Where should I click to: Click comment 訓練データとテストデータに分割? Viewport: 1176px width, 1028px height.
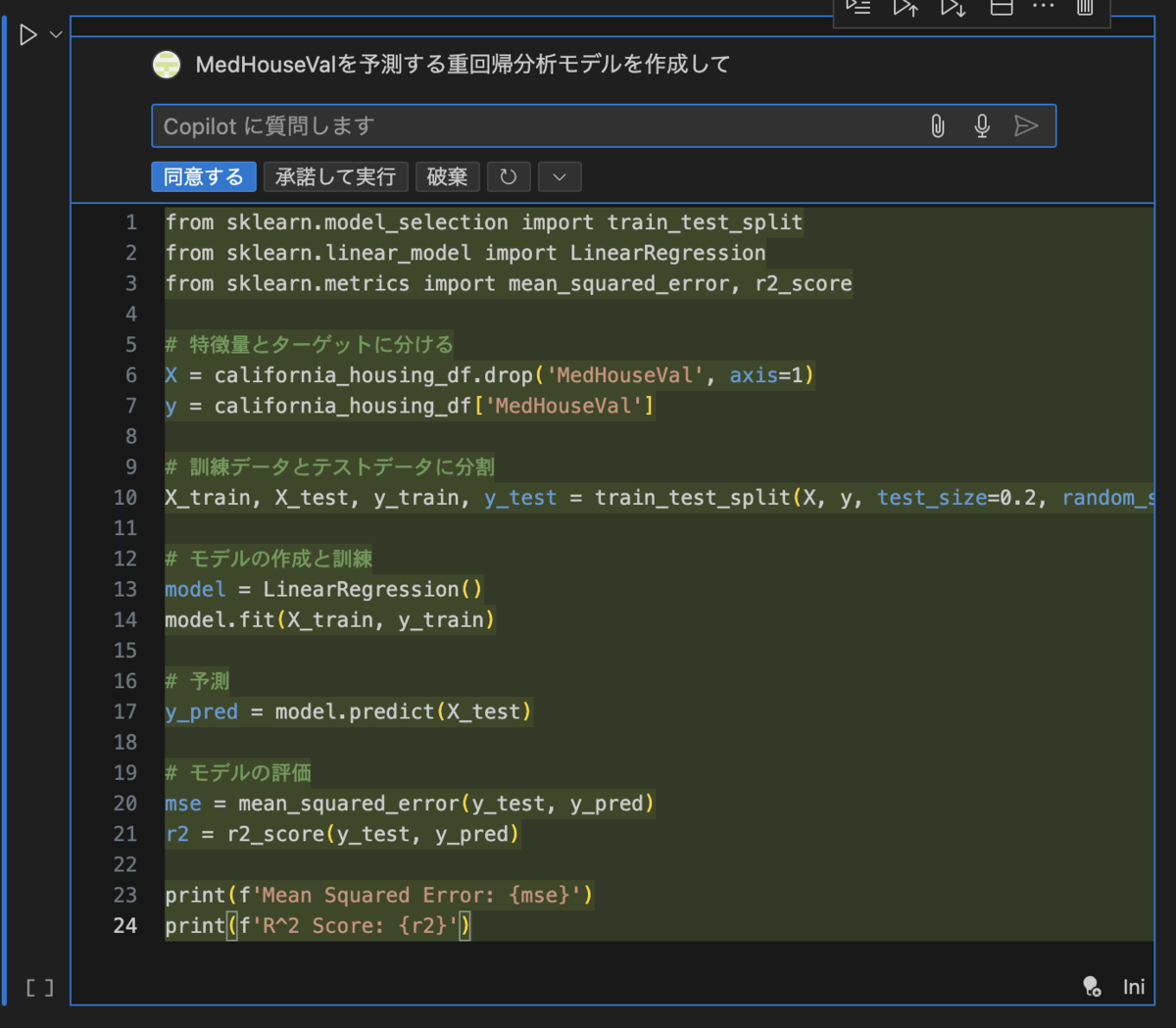pyautogui.click(x=330, y=467)
